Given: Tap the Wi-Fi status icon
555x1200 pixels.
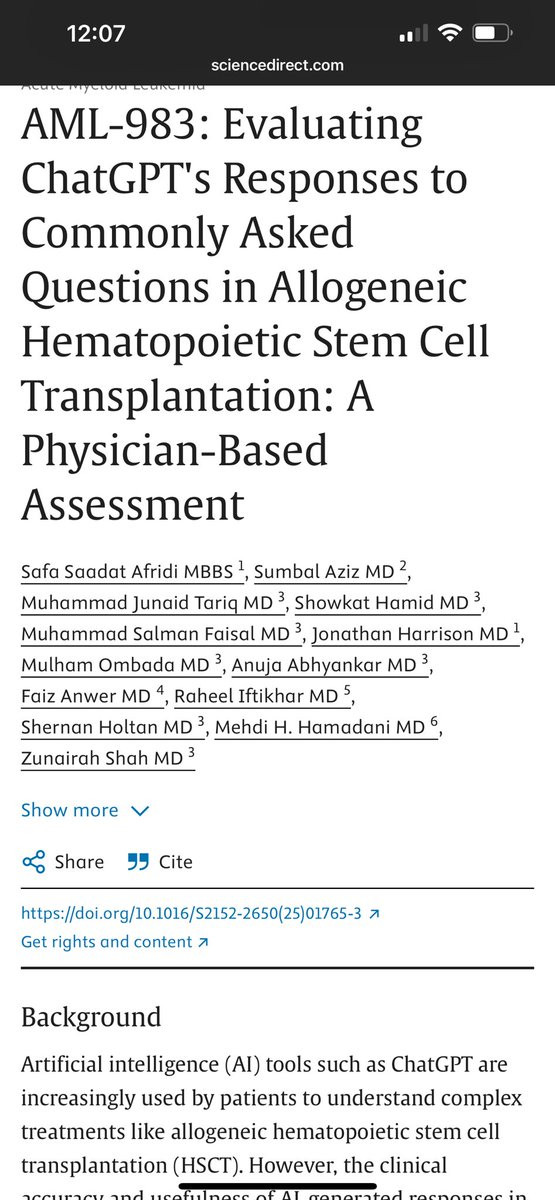Looking at the screenshot, I should (451, 33).
